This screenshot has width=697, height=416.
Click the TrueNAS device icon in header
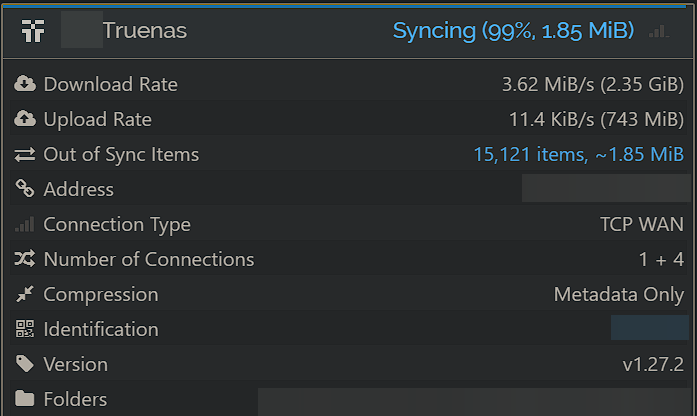pos(33,31)
